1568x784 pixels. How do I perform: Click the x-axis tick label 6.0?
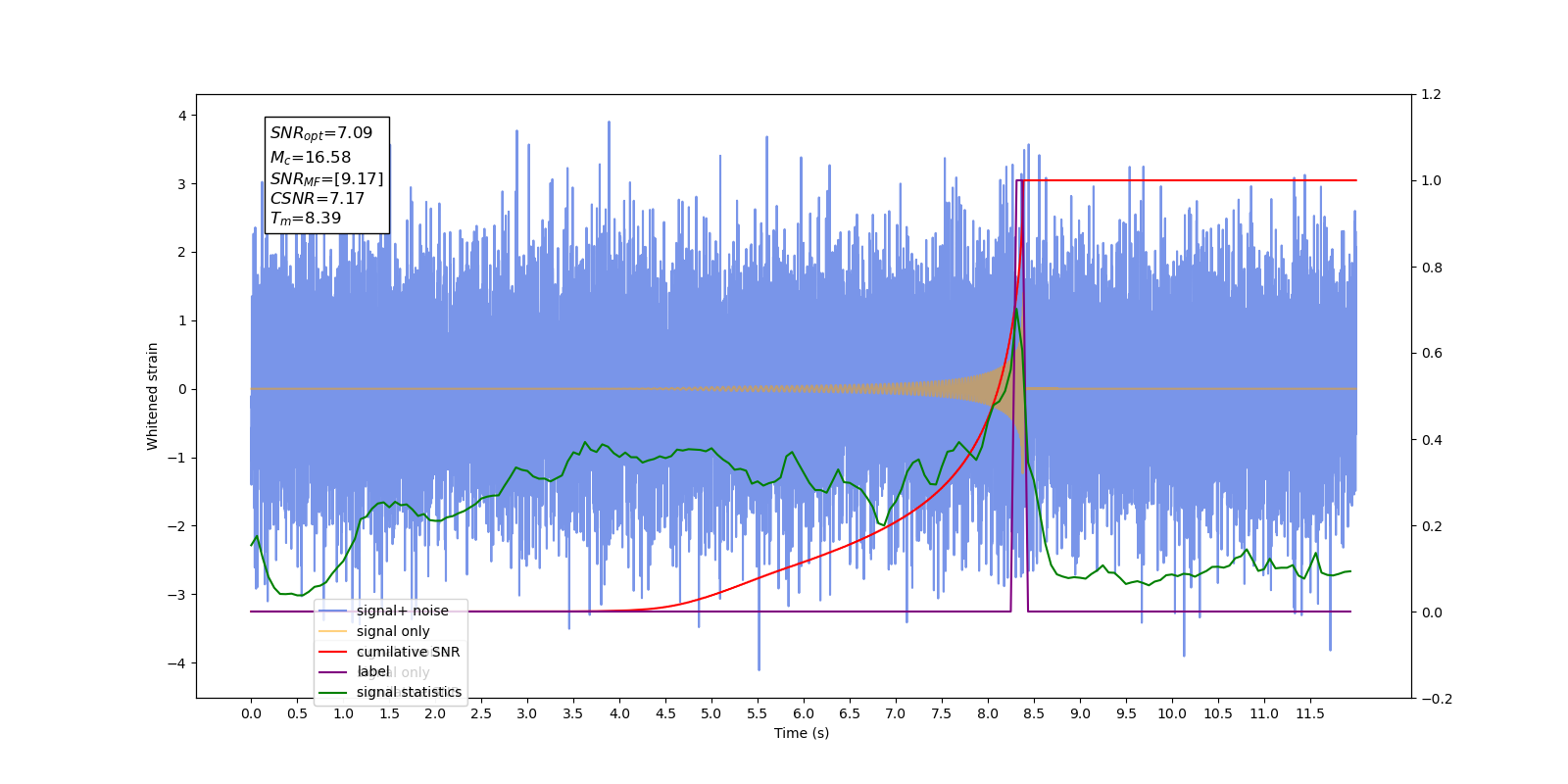coord(804,713)
